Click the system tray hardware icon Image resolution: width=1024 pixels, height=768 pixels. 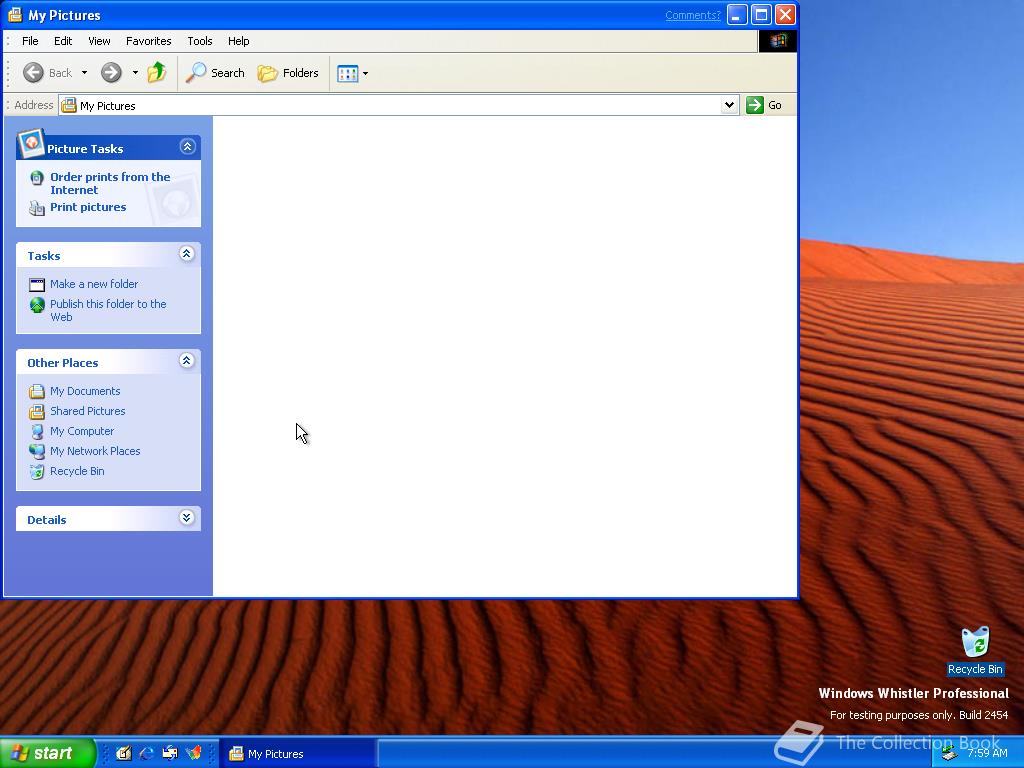click(x=949, y=754)
